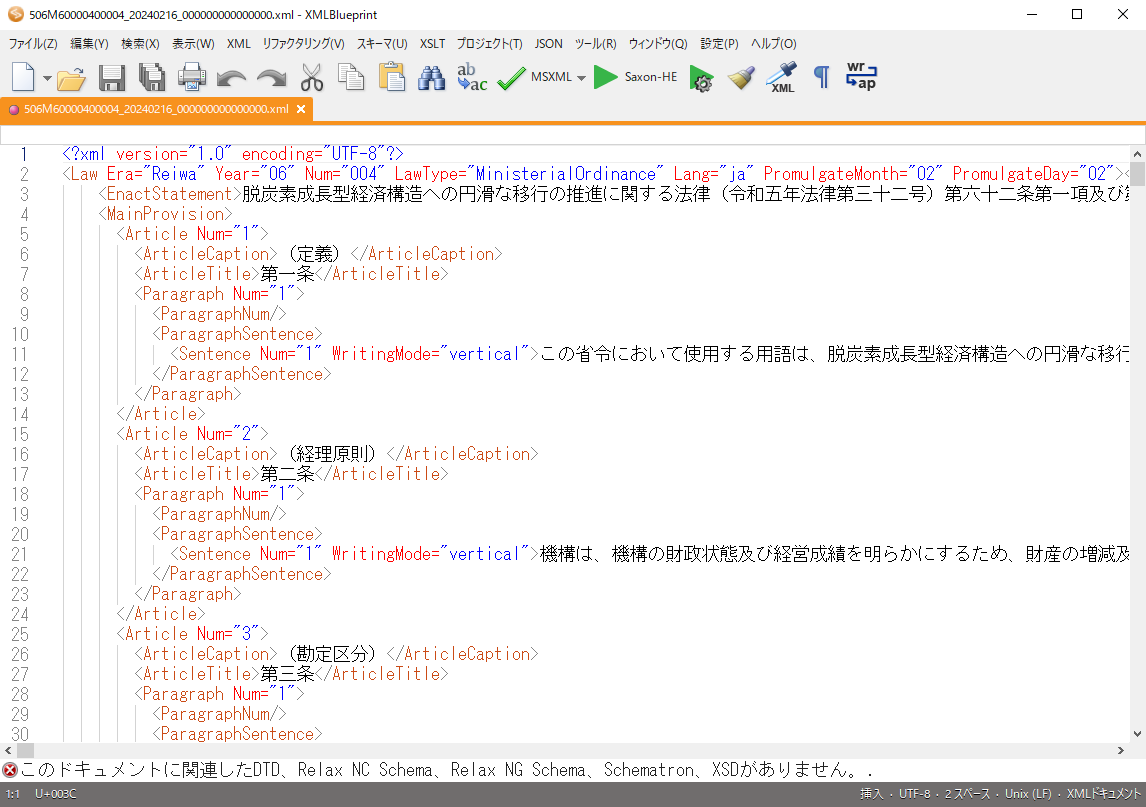Run XSLT transformation with Saxon-HE play icon
Viewport: 1146px width, 807px height.
tap(605, 76)
